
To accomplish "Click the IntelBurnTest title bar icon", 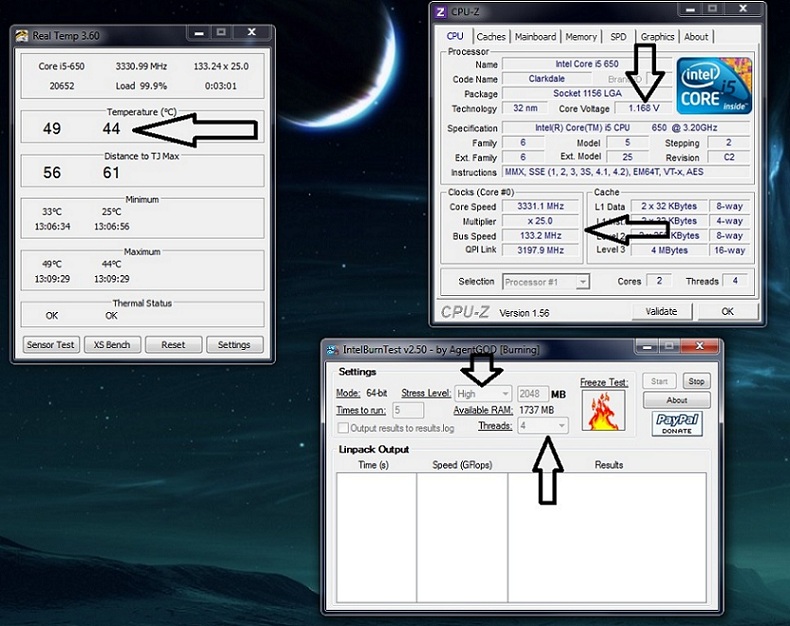I will 333,350.
